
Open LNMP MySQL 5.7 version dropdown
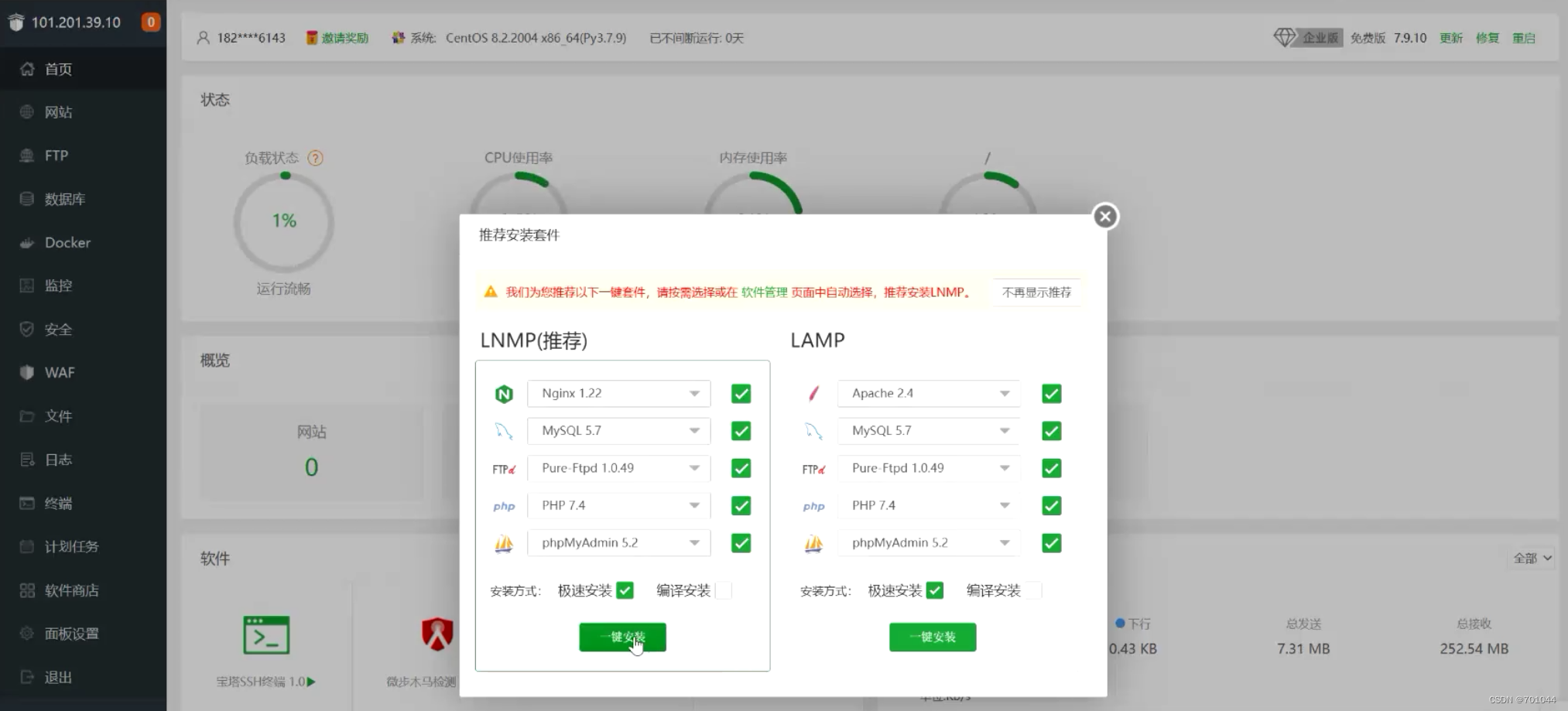618,430
